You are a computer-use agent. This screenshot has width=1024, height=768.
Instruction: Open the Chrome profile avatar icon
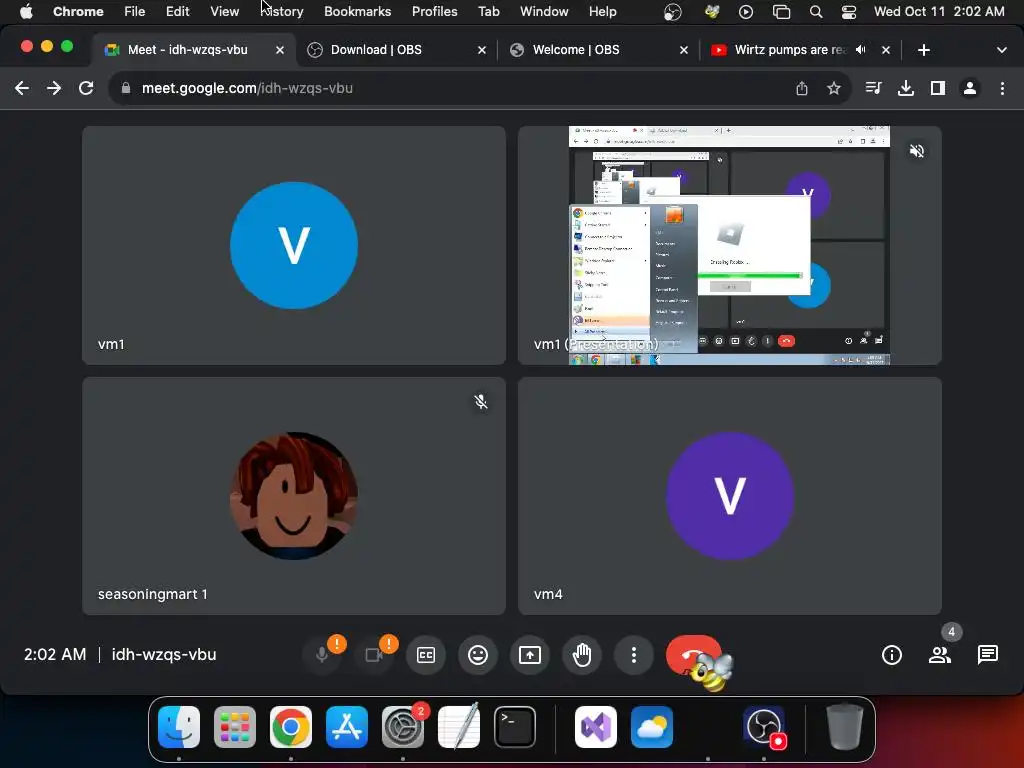point(970,88)
